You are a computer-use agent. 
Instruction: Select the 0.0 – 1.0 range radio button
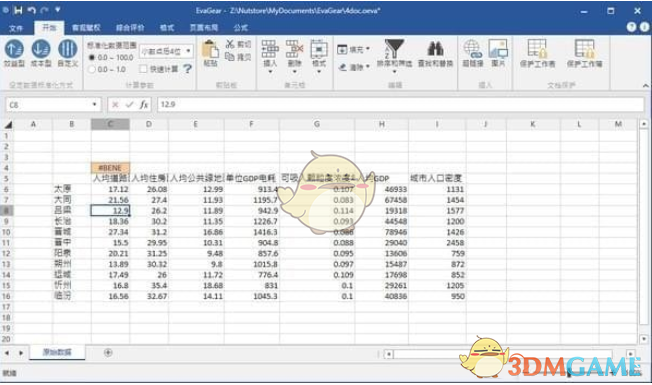tap(92, 69)
